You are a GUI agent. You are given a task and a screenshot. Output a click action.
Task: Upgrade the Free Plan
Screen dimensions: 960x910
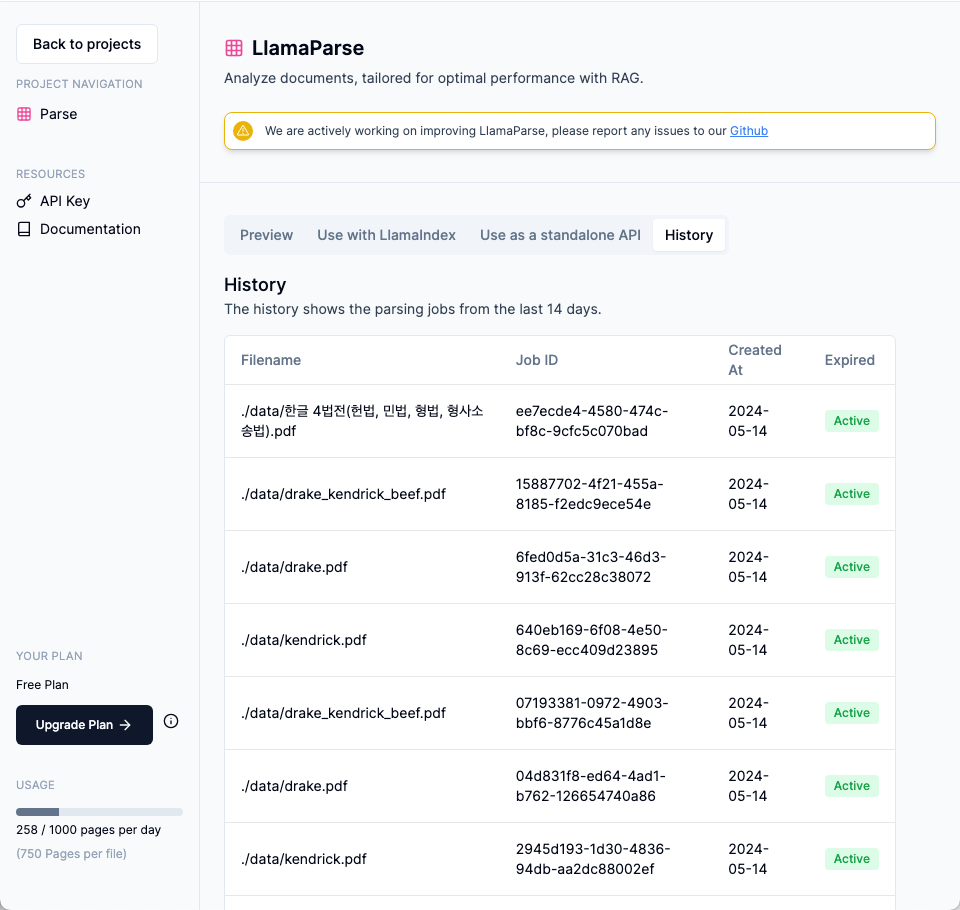pyautogui.click(x=84, y=725)
